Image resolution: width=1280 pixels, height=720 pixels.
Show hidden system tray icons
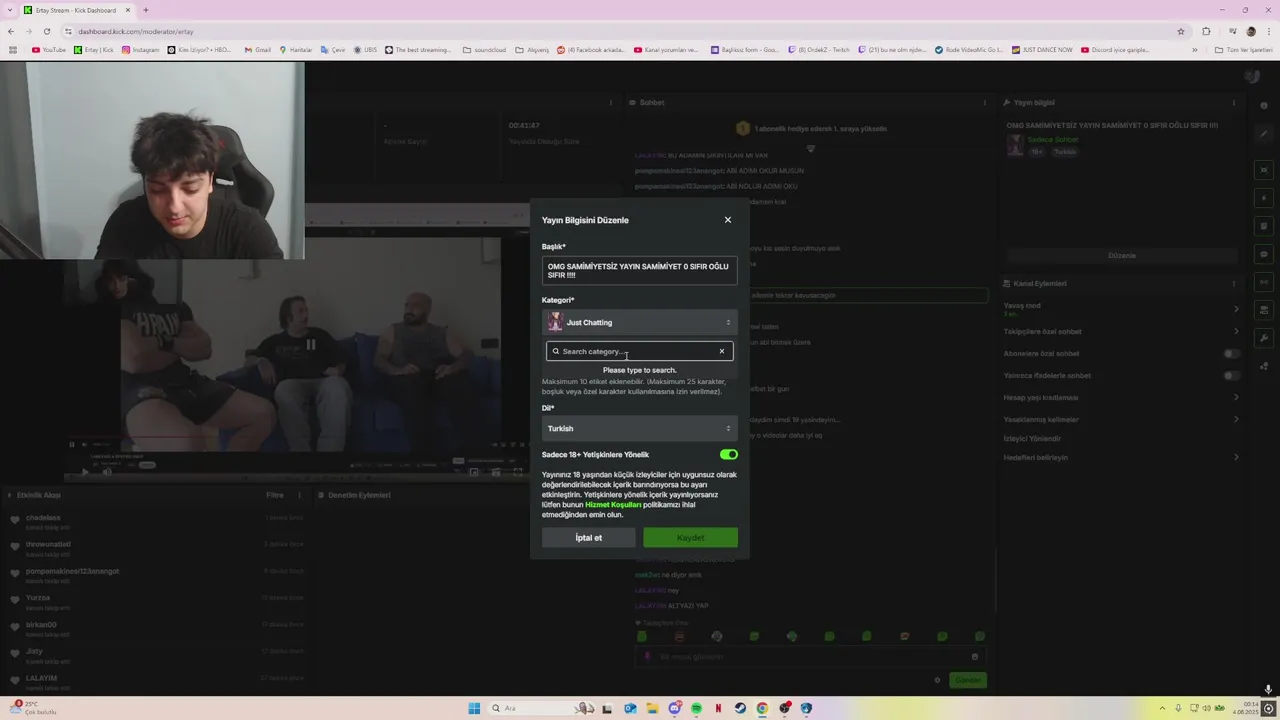pyautogui.click(x=1162, y=708)
